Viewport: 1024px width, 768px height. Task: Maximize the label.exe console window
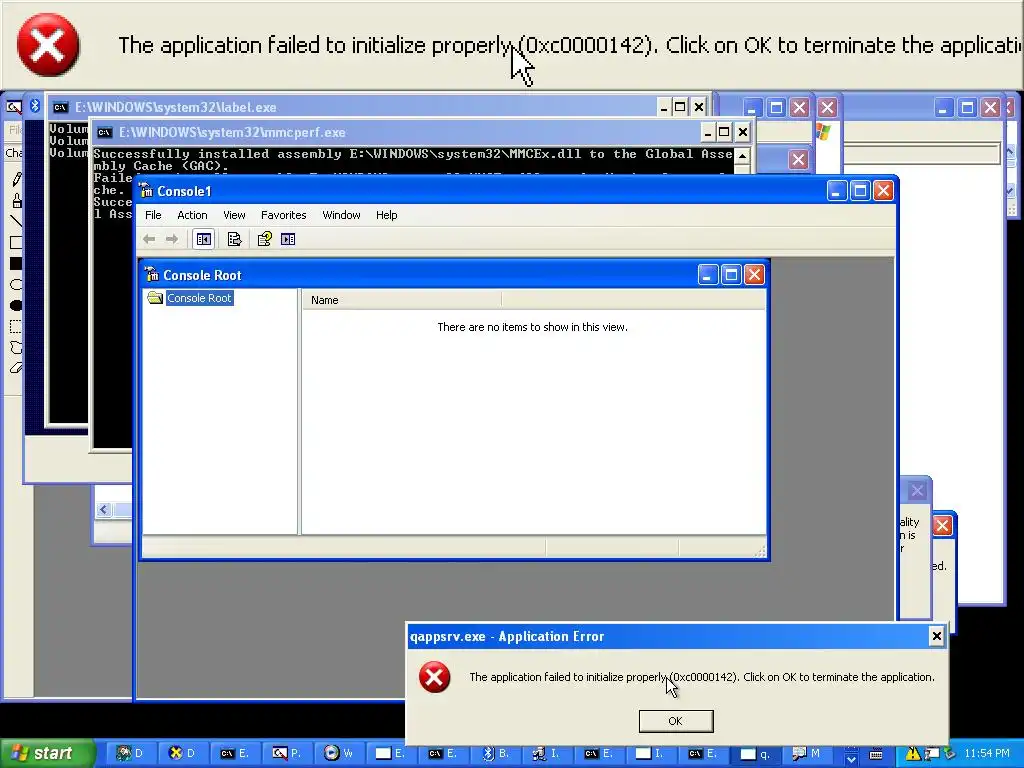pyautogui.click(x=680, y=107)
